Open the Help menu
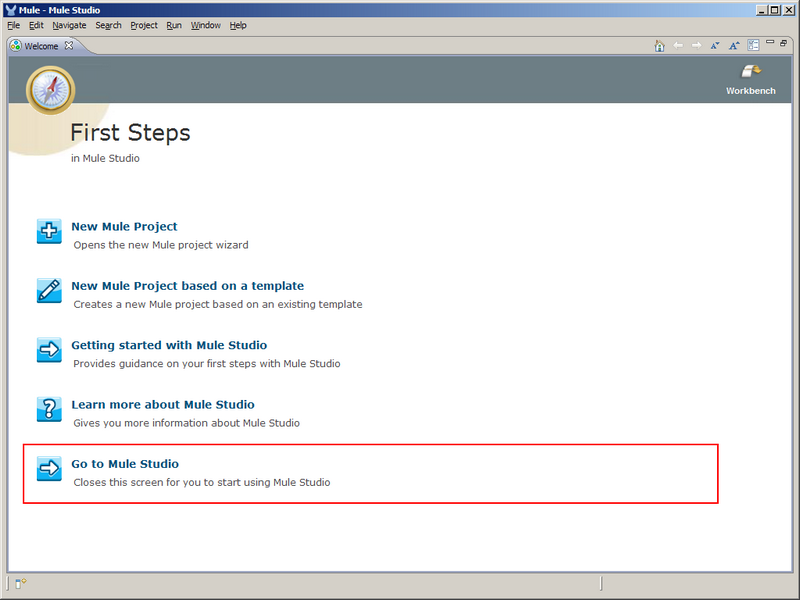Viewport: 800px width, 600px height. click(238, 25)
